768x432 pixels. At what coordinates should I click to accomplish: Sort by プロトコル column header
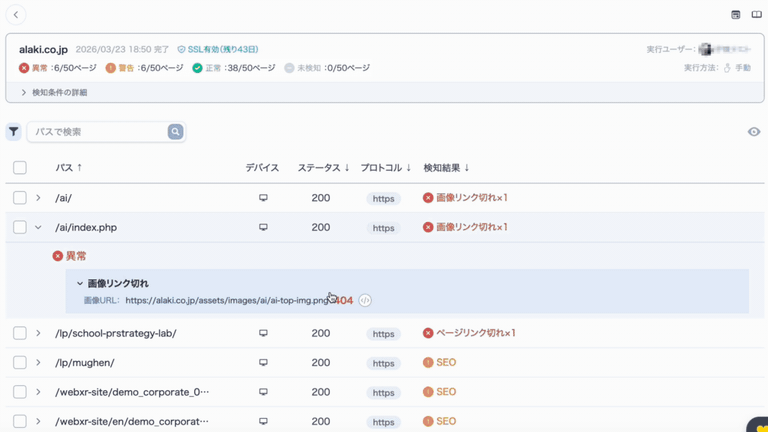385,168
